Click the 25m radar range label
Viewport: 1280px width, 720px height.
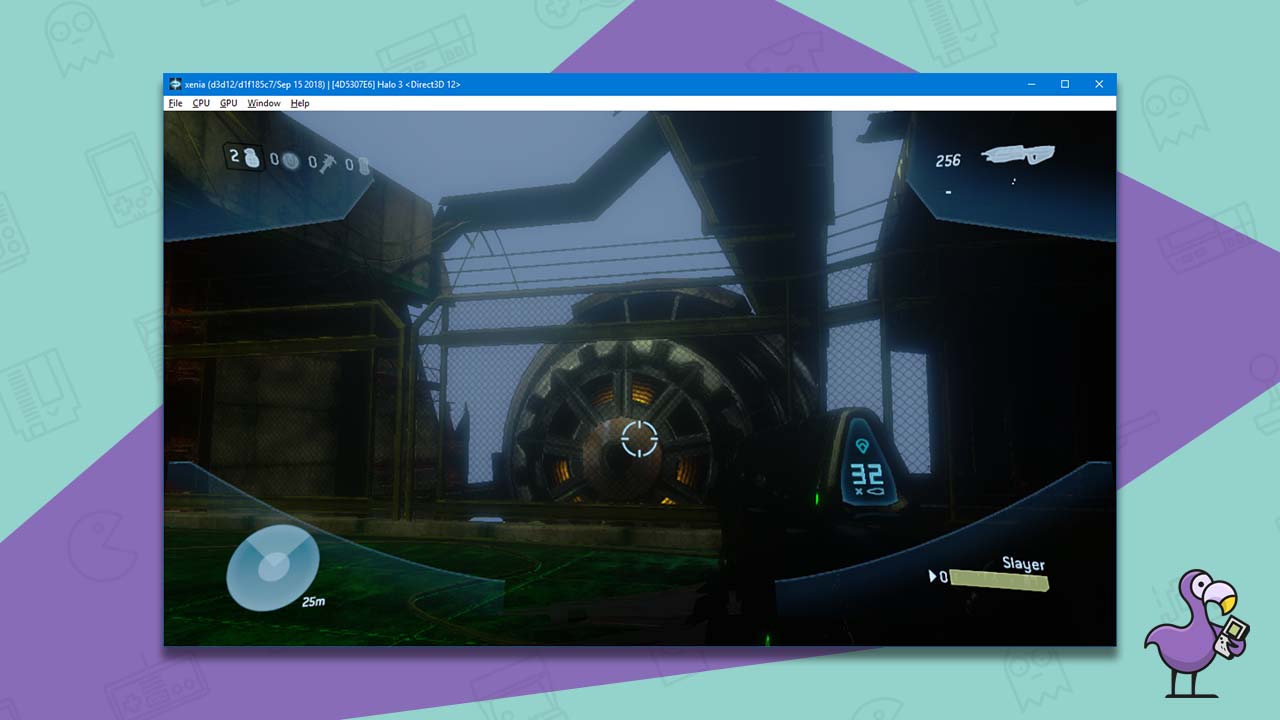click(x=314, y=602)
